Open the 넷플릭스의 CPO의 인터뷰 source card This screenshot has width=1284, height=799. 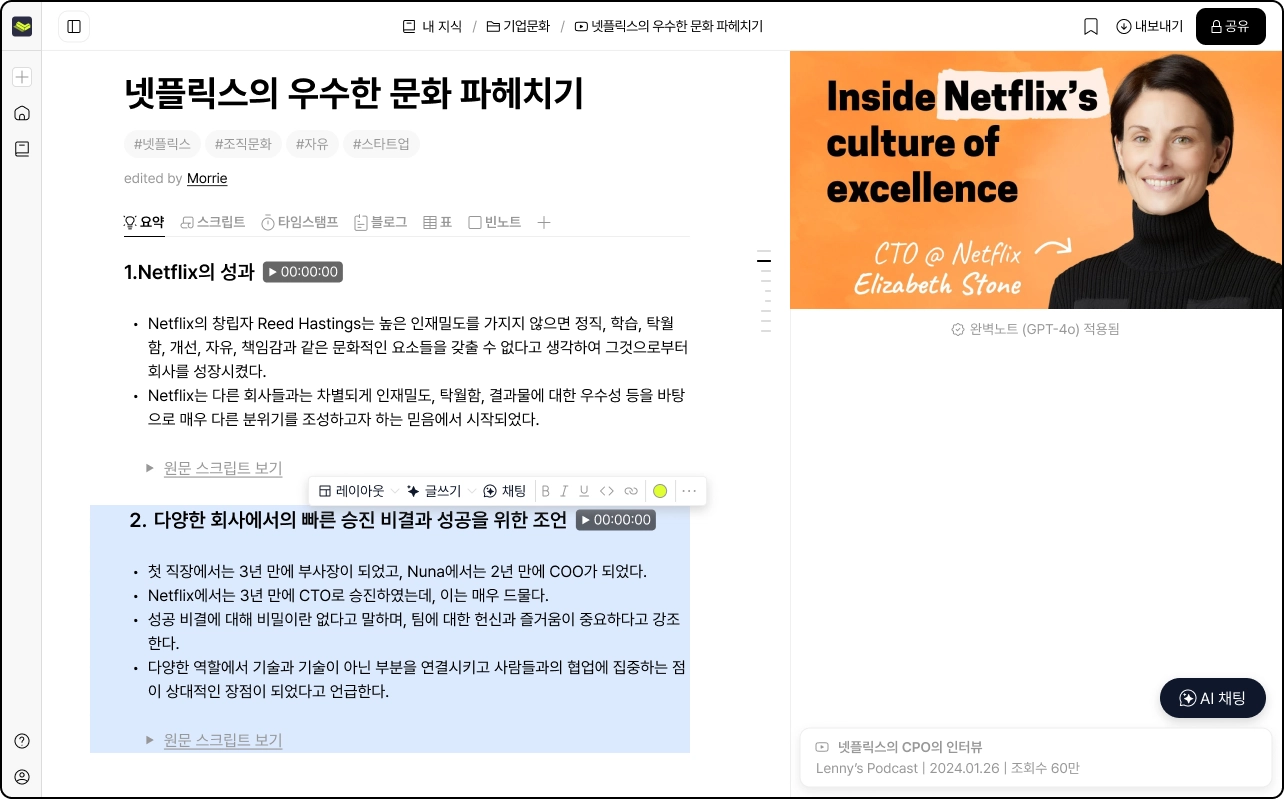[1036, 758]
